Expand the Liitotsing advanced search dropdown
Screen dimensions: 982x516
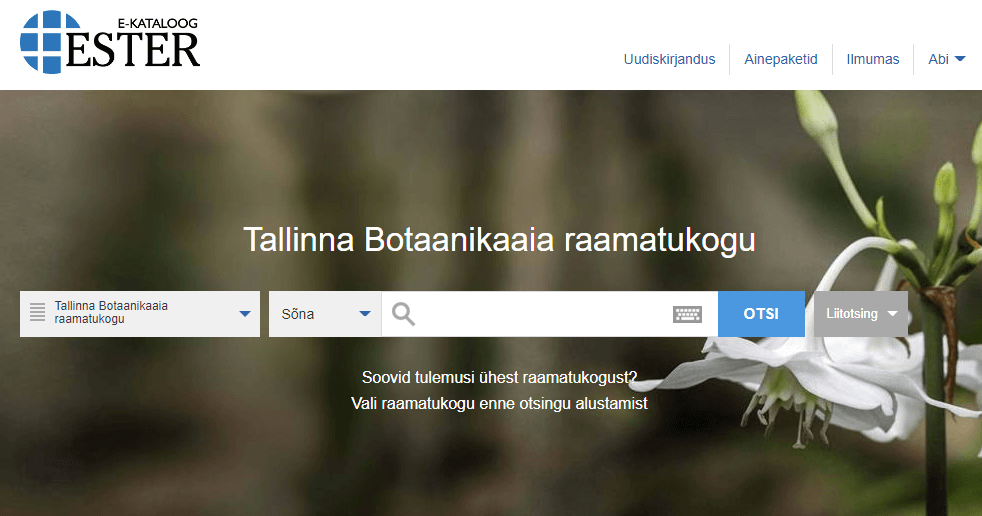(x=861, y=314)
